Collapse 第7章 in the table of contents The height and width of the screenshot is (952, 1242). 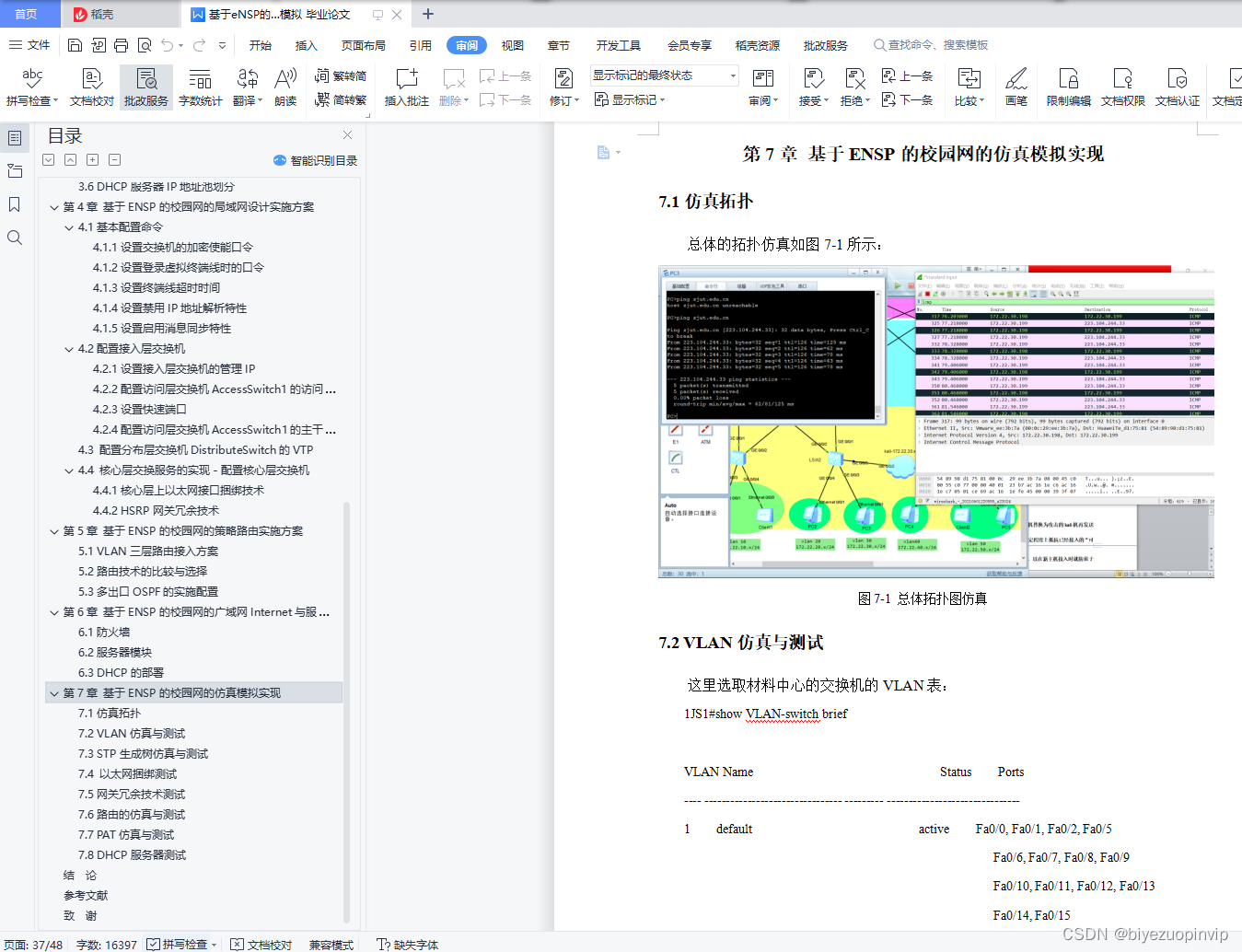[53, 691]
